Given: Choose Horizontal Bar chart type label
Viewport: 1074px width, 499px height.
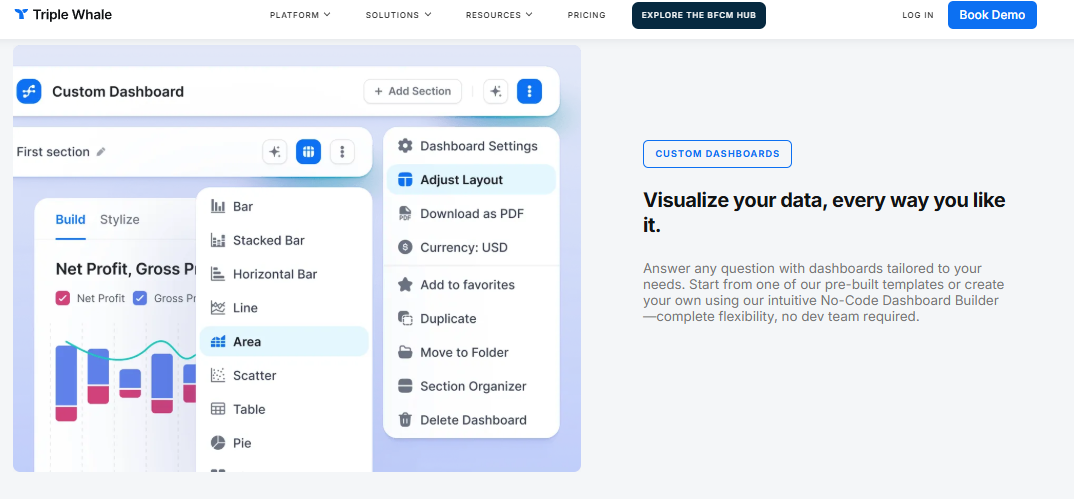Looking at the screenshot, I should click(x=275, y=274).
